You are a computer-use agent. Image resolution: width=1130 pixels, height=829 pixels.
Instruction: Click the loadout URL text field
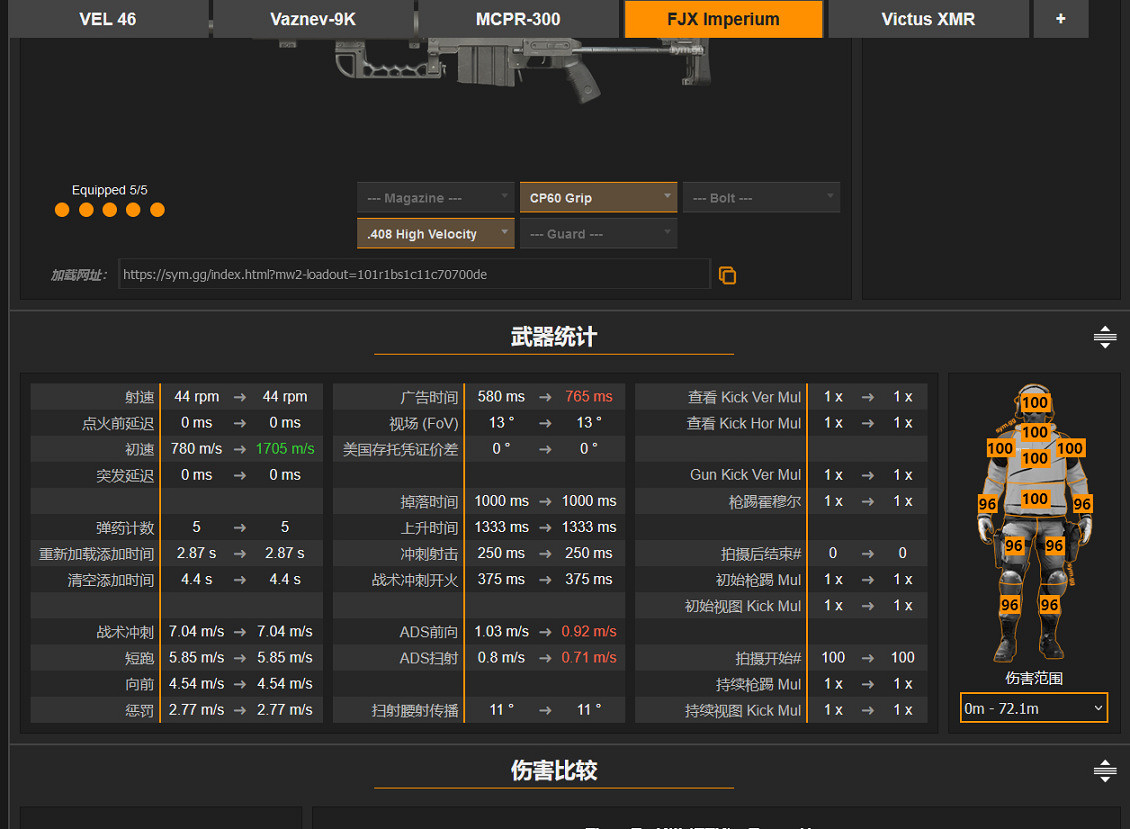point(413,274)
